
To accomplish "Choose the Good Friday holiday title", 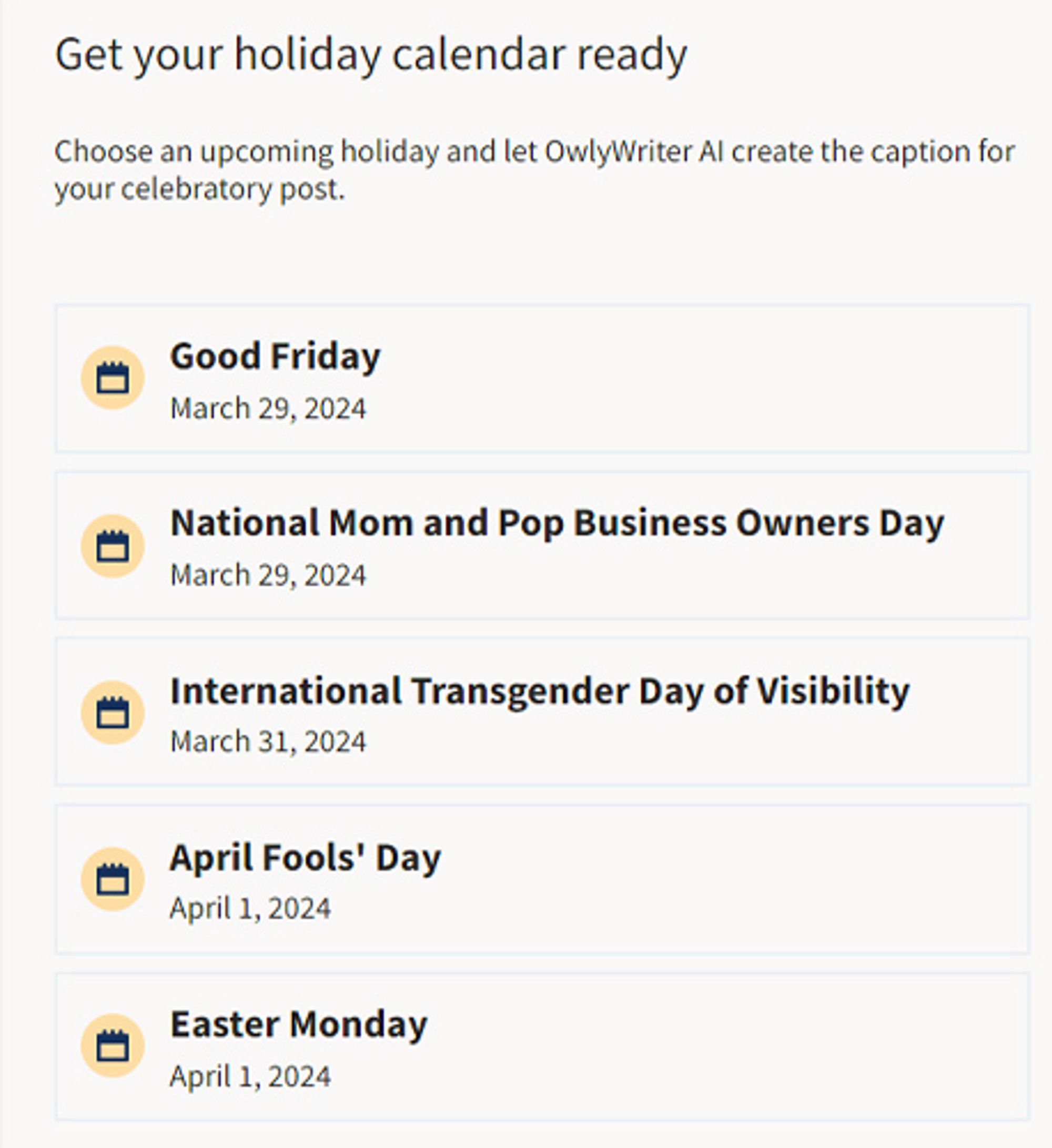I will pos(275,357).
